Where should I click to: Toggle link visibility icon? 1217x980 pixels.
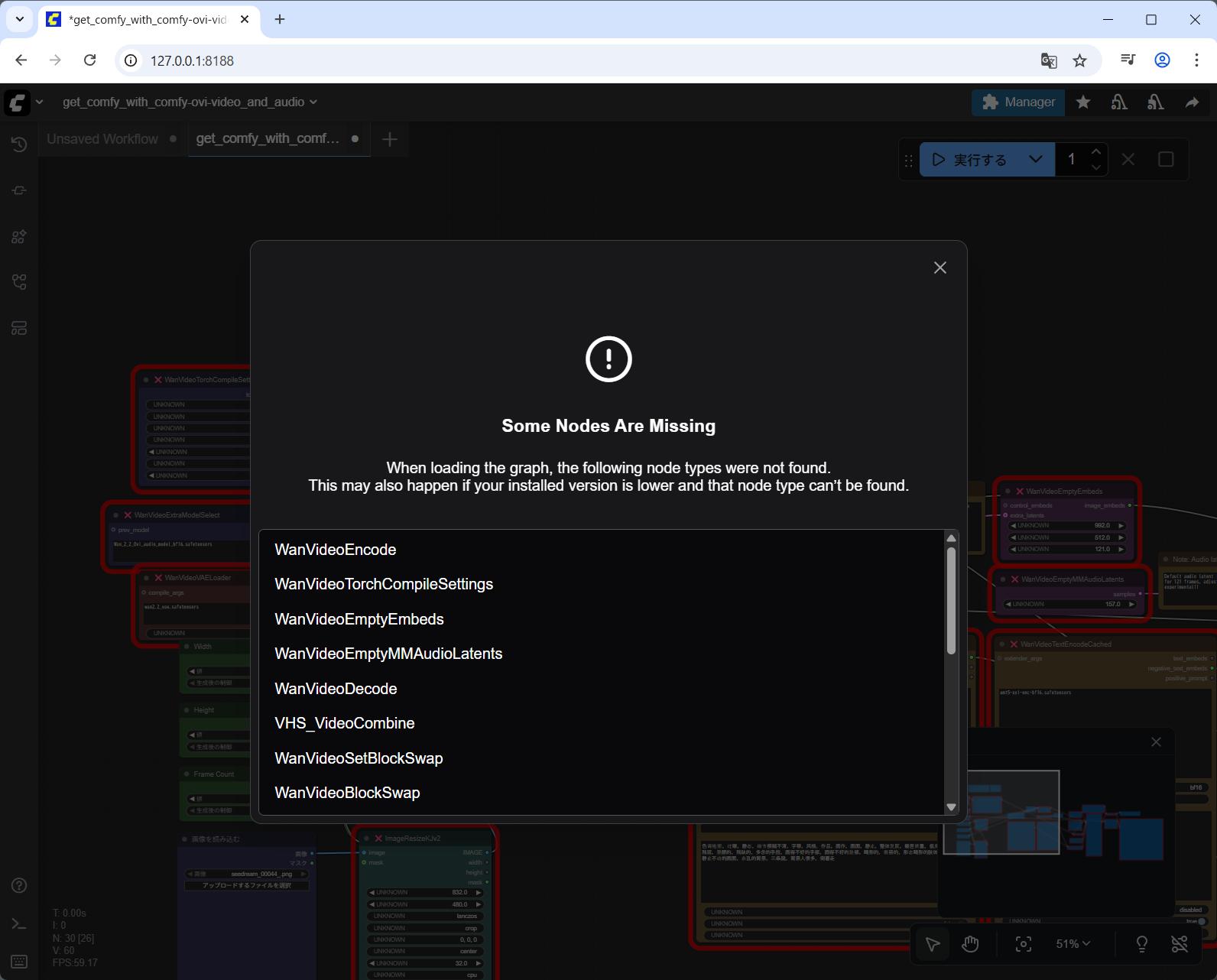pos(1180,944)
